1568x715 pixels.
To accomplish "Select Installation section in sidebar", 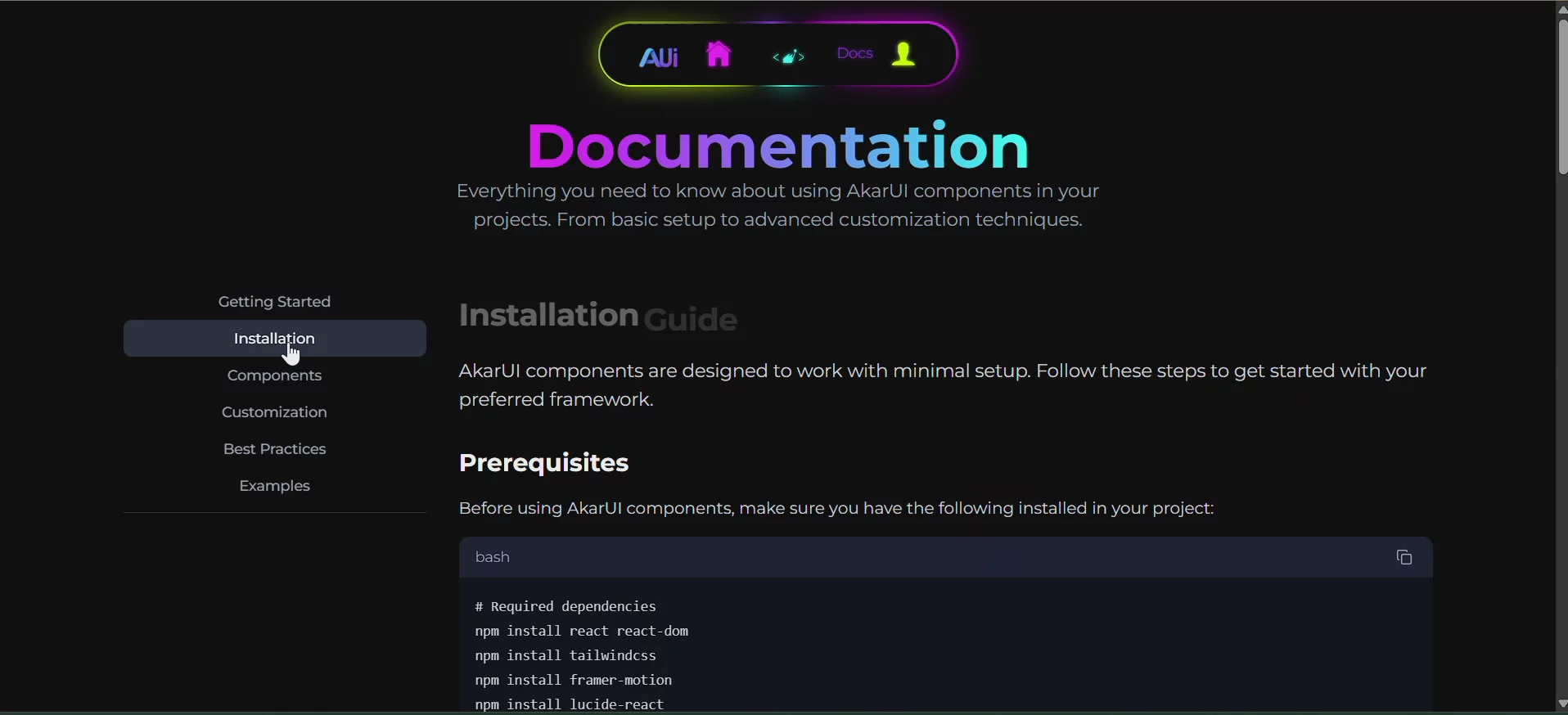I will click(x=275, y=338).
